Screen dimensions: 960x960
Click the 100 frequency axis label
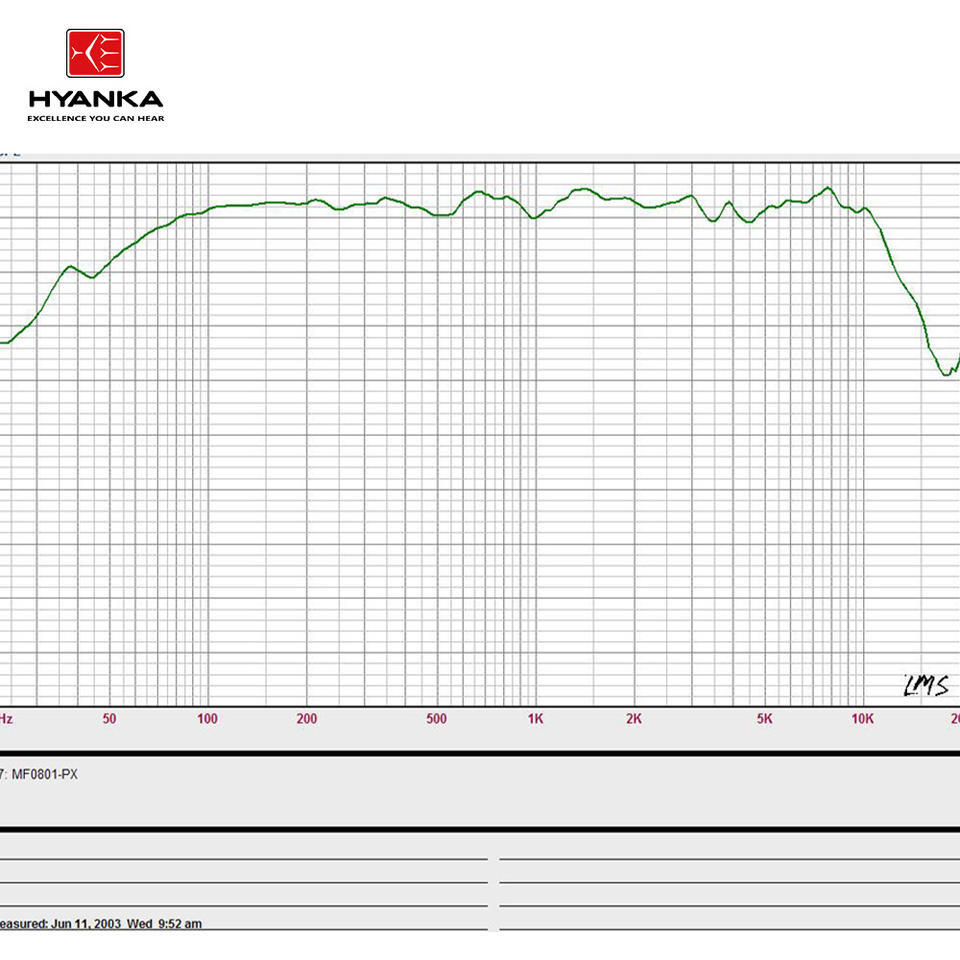coord(208,719)
